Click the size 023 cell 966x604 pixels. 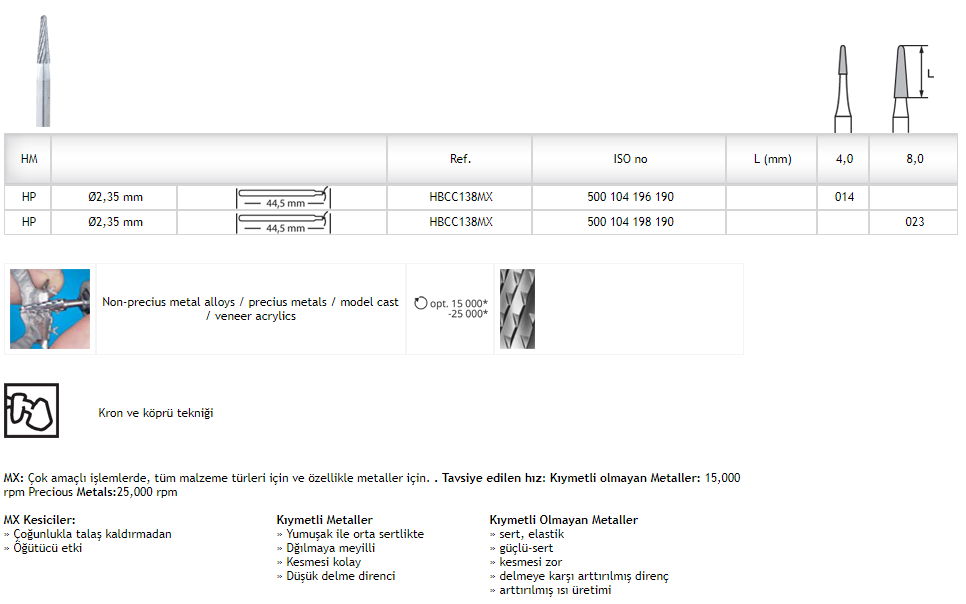pyautogui.click(x=914, y=222)
